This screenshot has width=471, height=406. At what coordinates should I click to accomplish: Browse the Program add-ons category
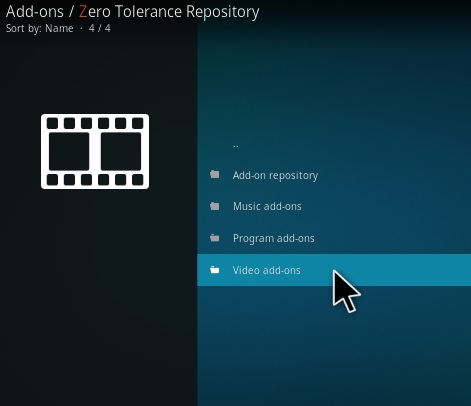point(334,238)
